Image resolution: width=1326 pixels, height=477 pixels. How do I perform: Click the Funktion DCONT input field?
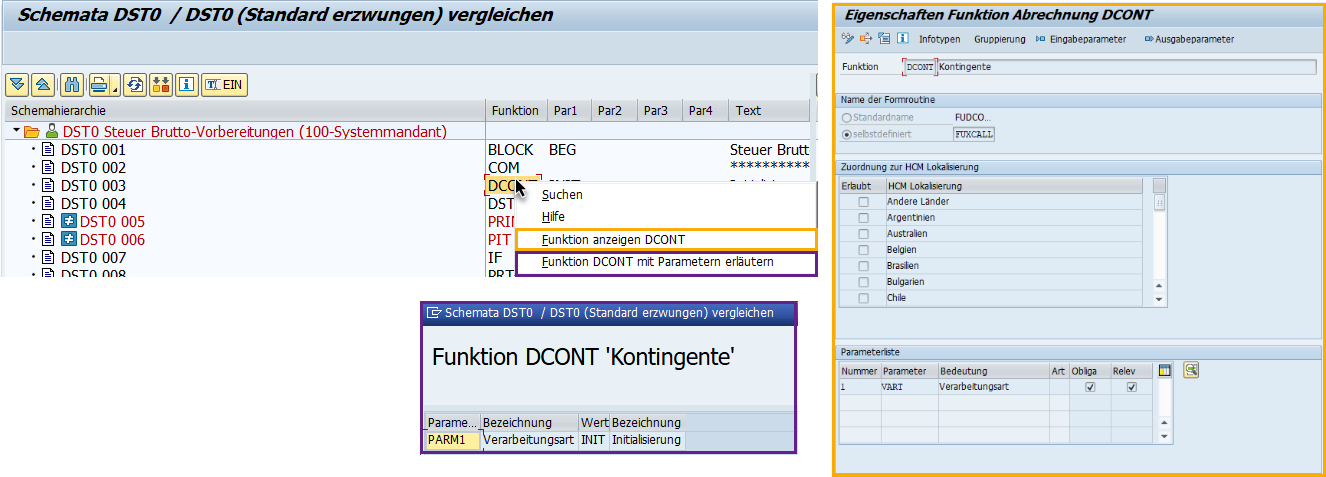tap(919, 66)
